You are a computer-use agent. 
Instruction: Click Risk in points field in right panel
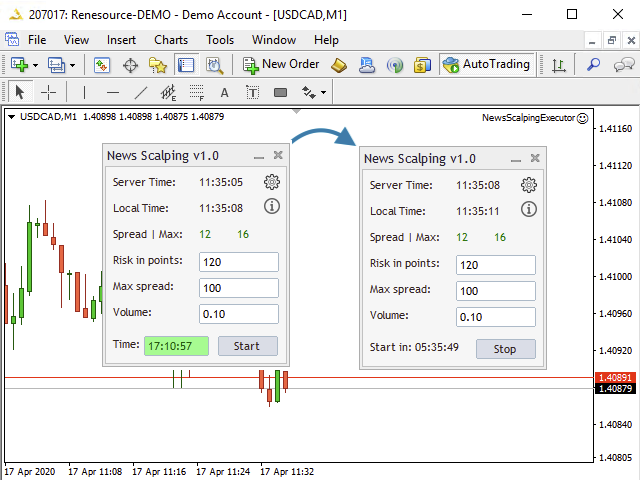[x=496, y=265]
